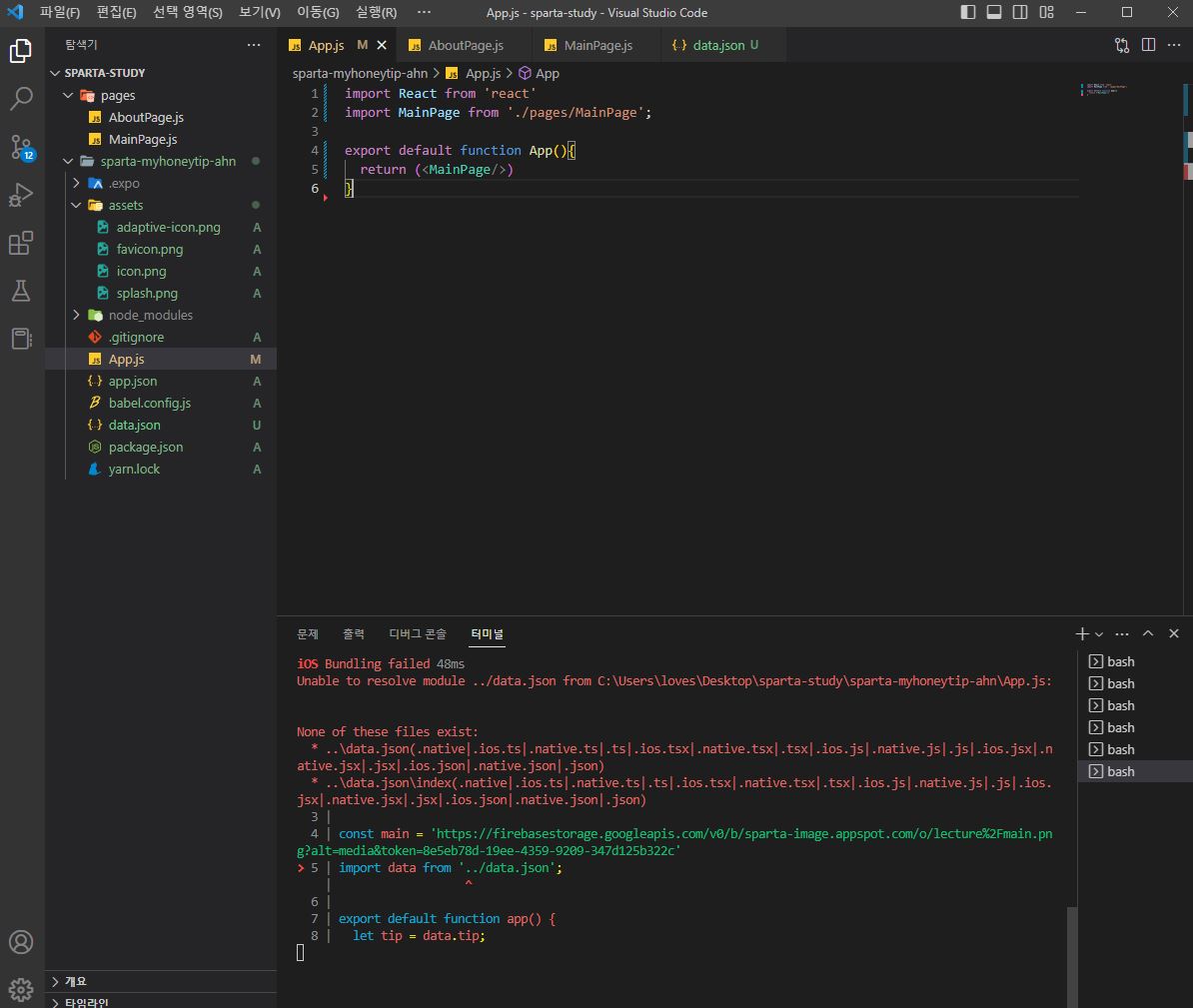Open the Extensions view
This screenshot has height=1008, width=1193.
tap(21, 244)
